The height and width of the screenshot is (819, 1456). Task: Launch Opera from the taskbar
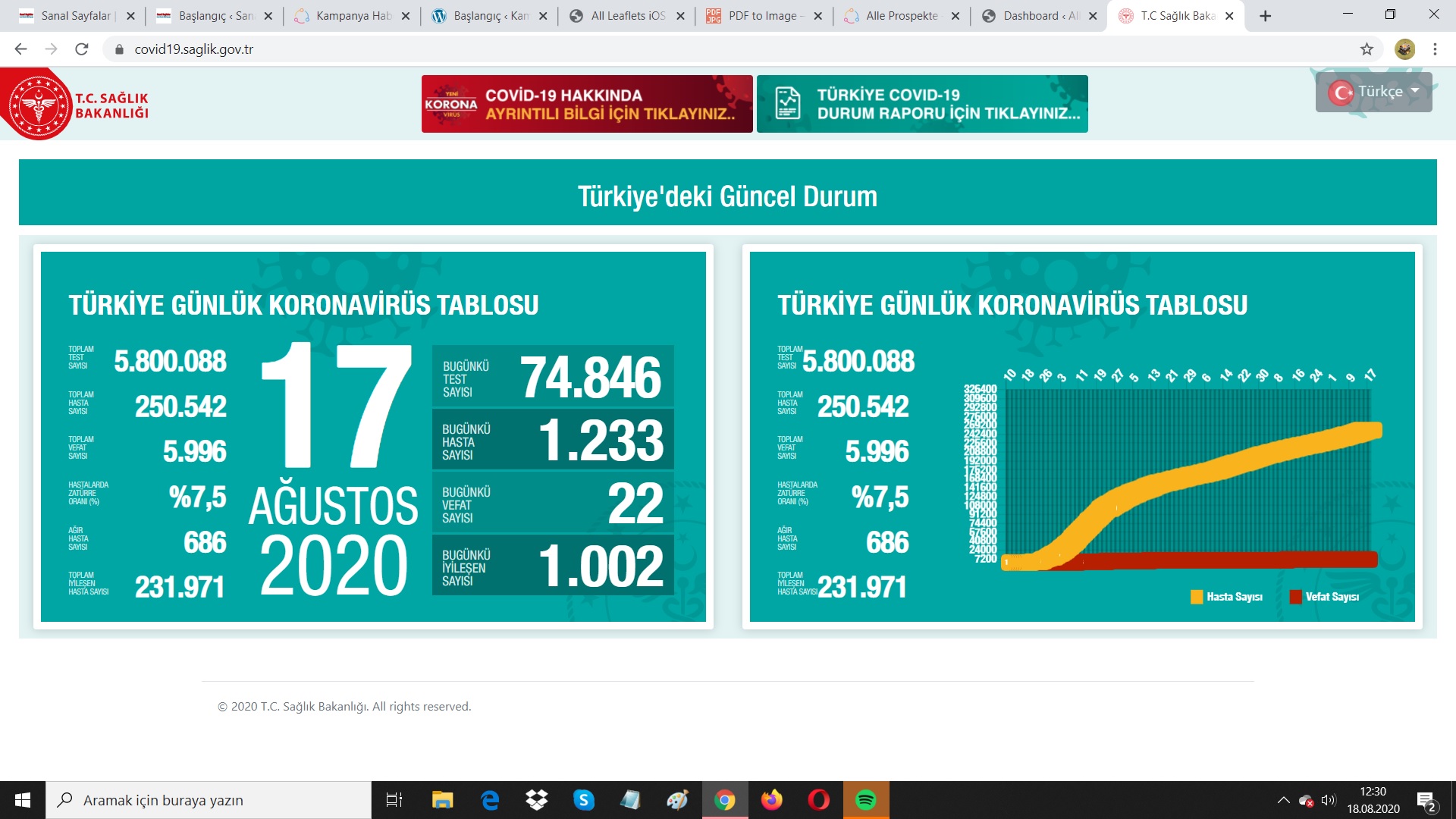(x=818, y=800)
